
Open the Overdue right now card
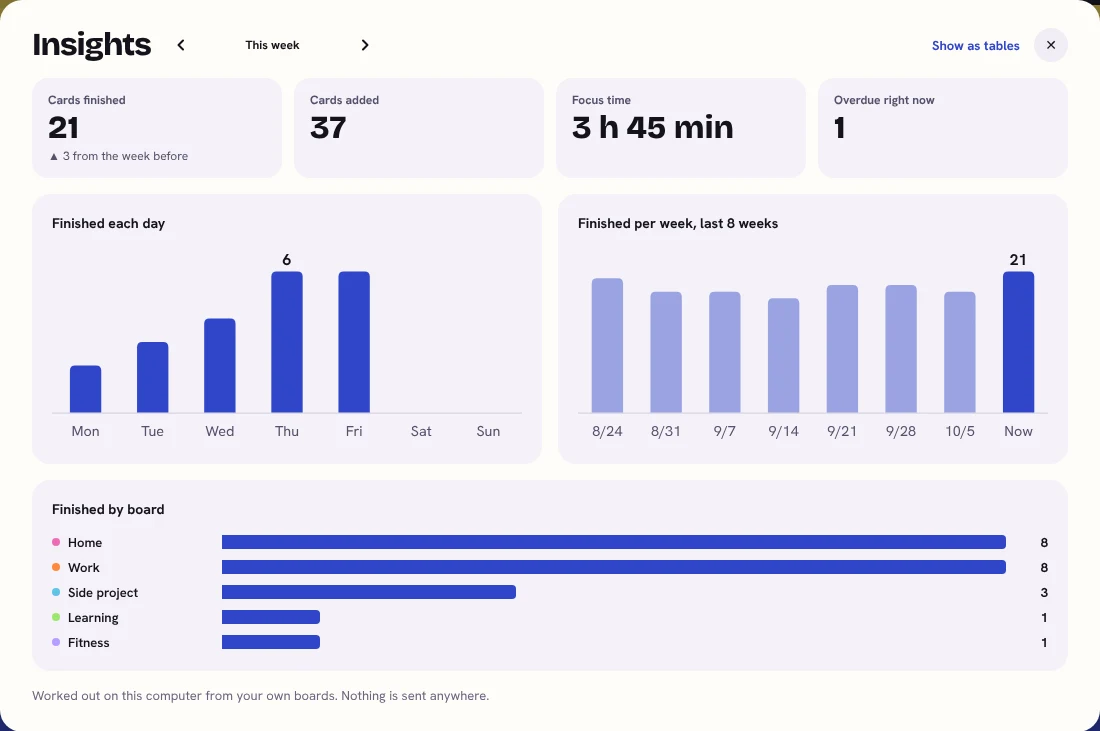tap(943, 128)
